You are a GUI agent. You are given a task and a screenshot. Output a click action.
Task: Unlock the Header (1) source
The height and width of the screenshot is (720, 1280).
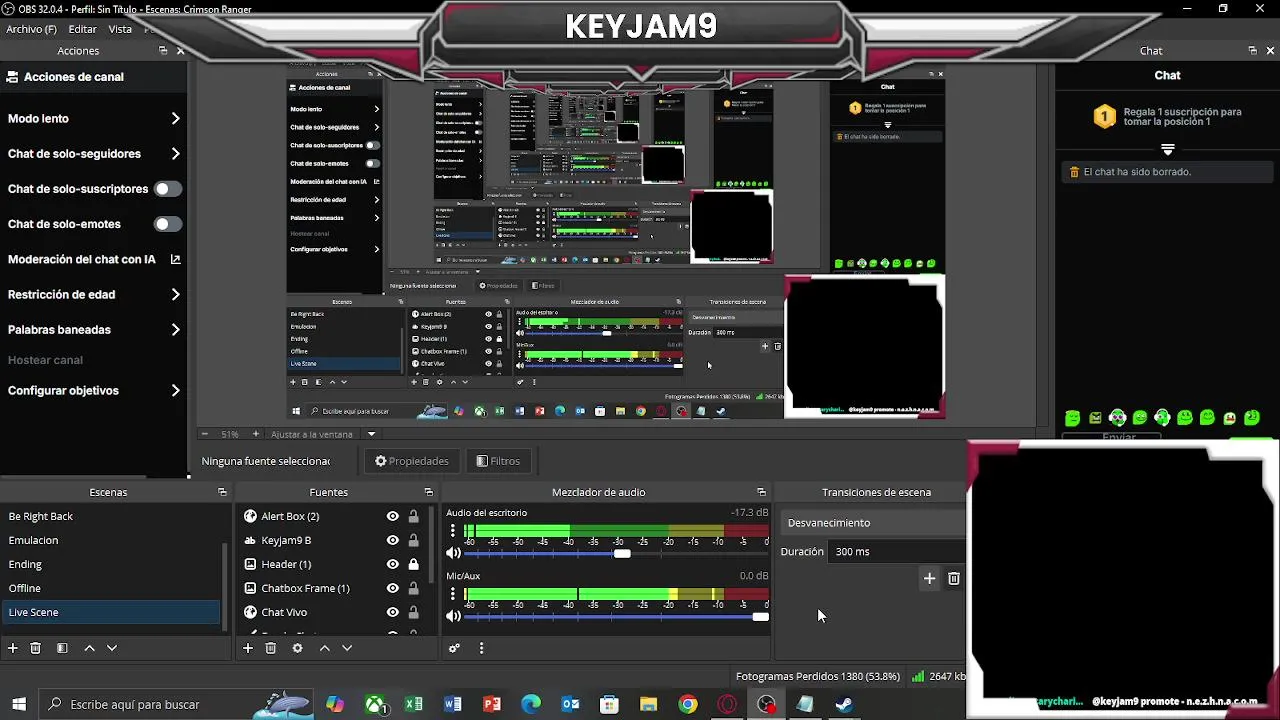(413, 564)
